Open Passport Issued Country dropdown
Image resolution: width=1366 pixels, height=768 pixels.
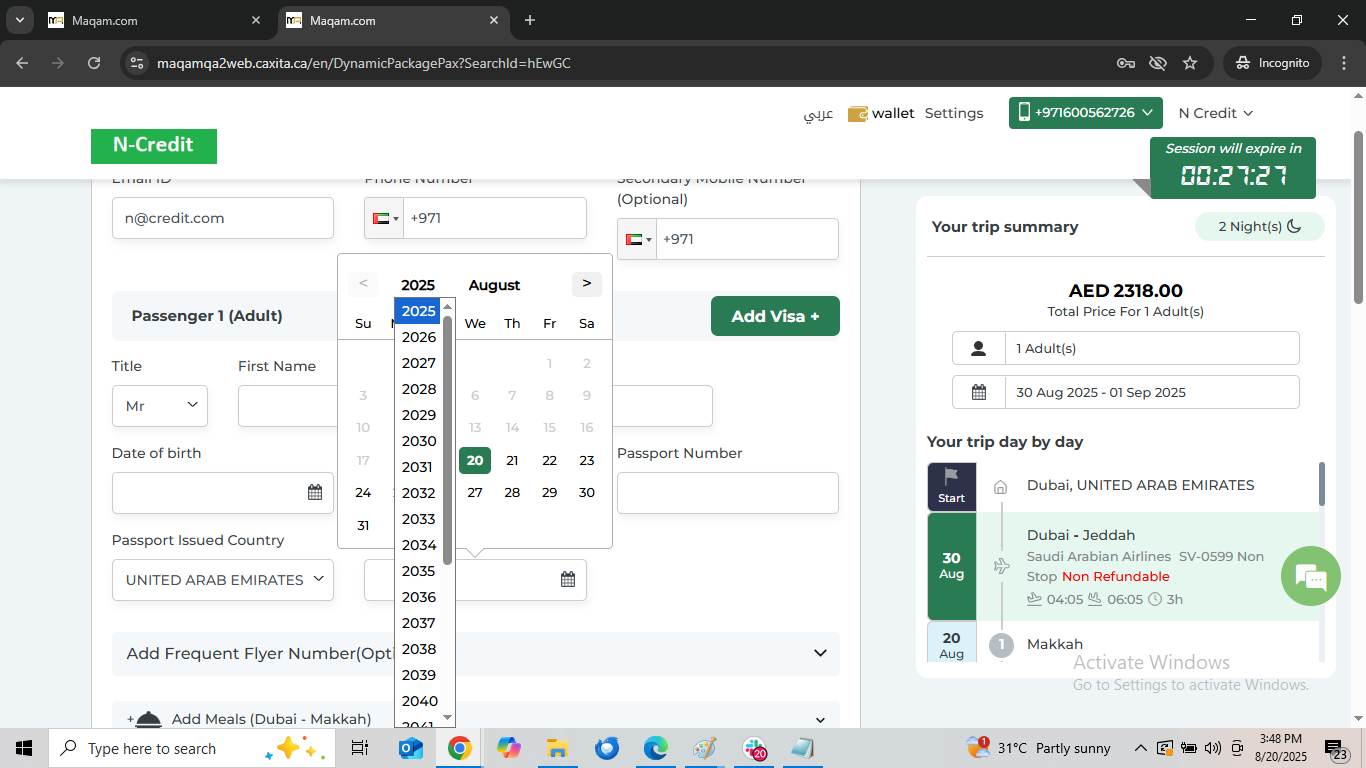pos(223,580)
